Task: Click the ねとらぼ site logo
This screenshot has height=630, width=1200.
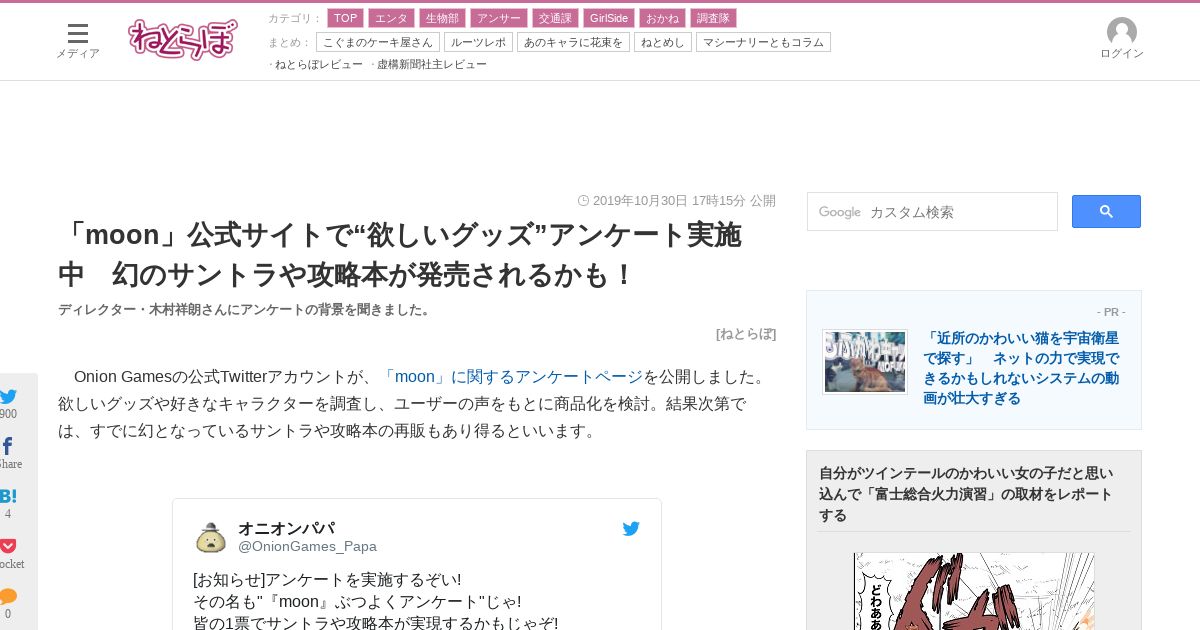Action: point(183,39)
